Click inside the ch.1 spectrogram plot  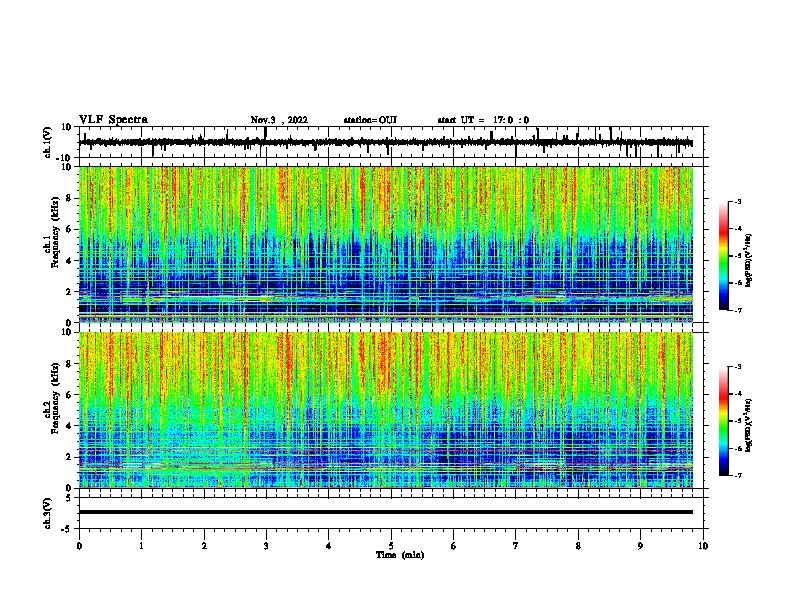coord(386,244)
